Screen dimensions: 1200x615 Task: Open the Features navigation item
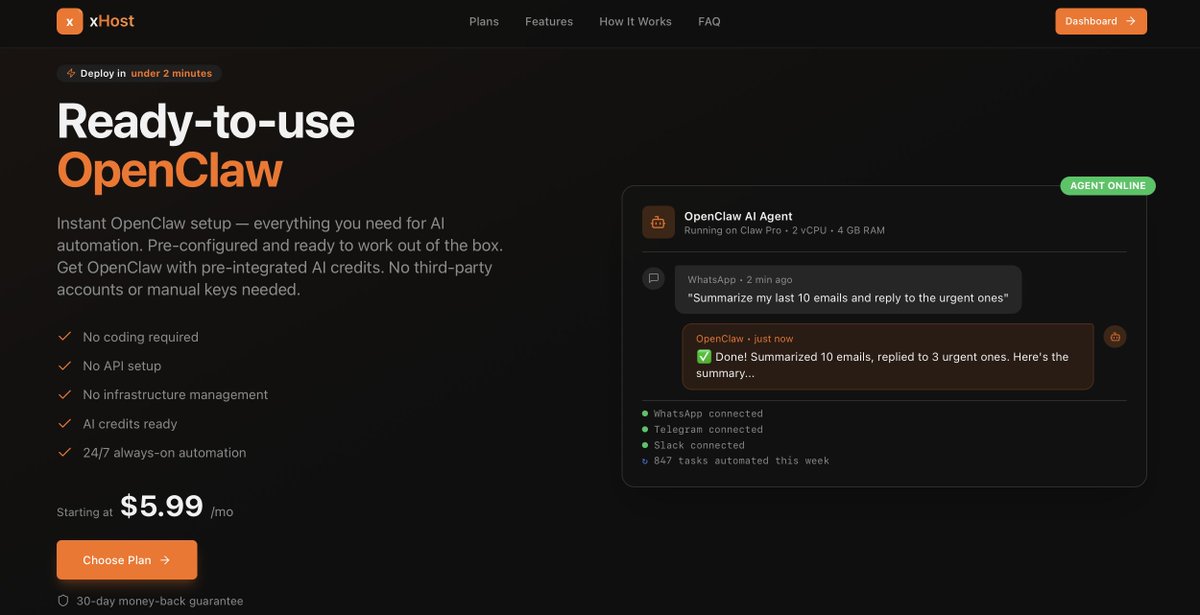[x=549, y=21]
